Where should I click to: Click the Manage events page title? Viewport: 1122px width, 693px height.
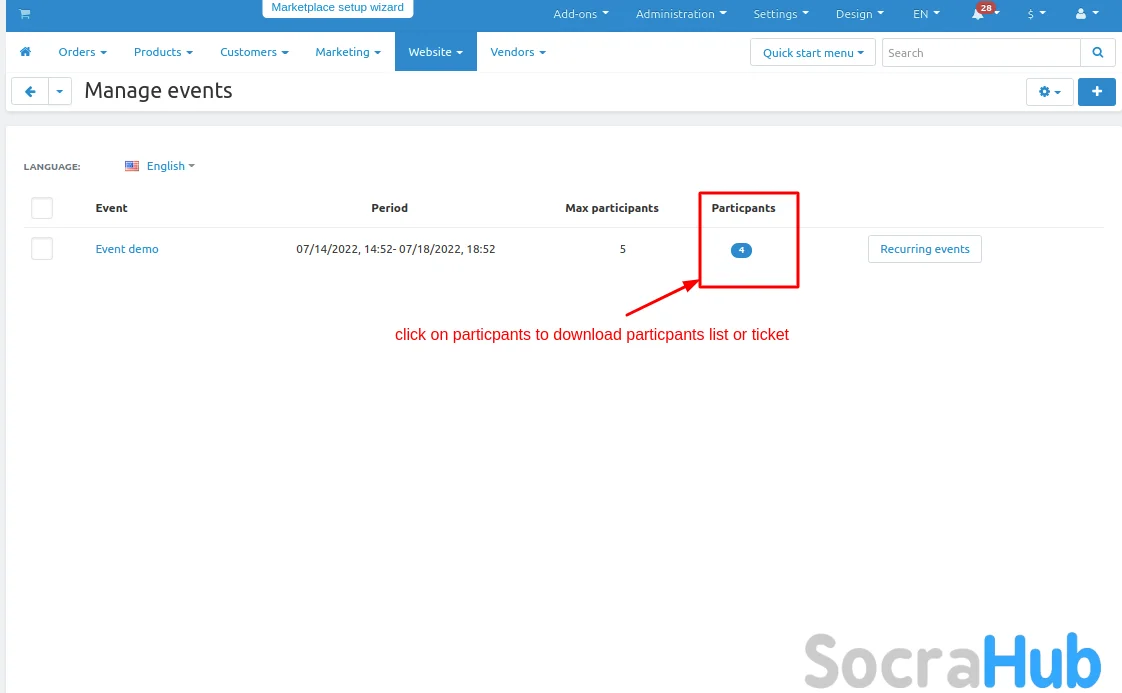point(158,91)
